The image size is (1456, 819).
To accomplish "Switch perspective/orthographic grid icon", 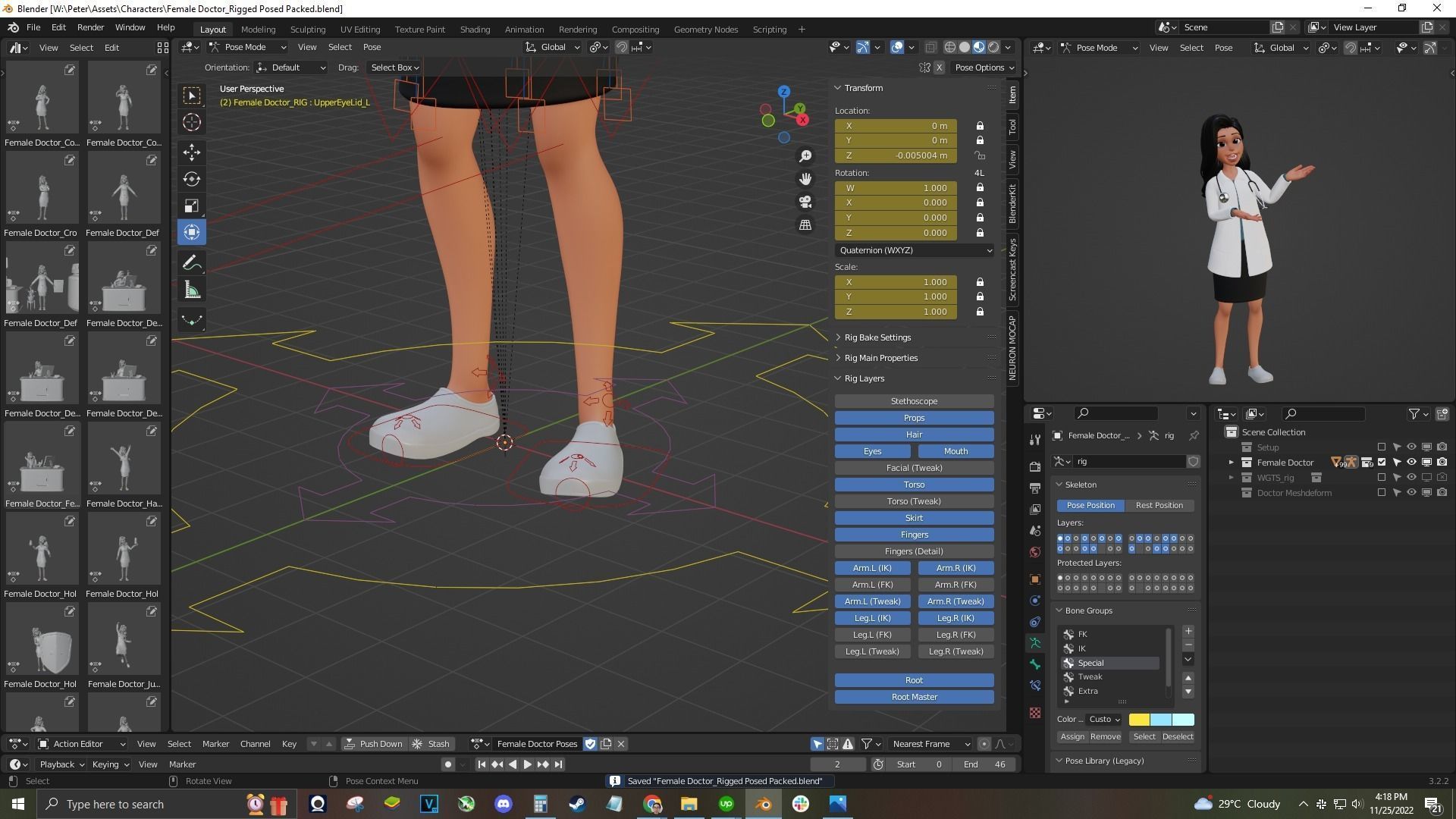I will coord(805,225).
